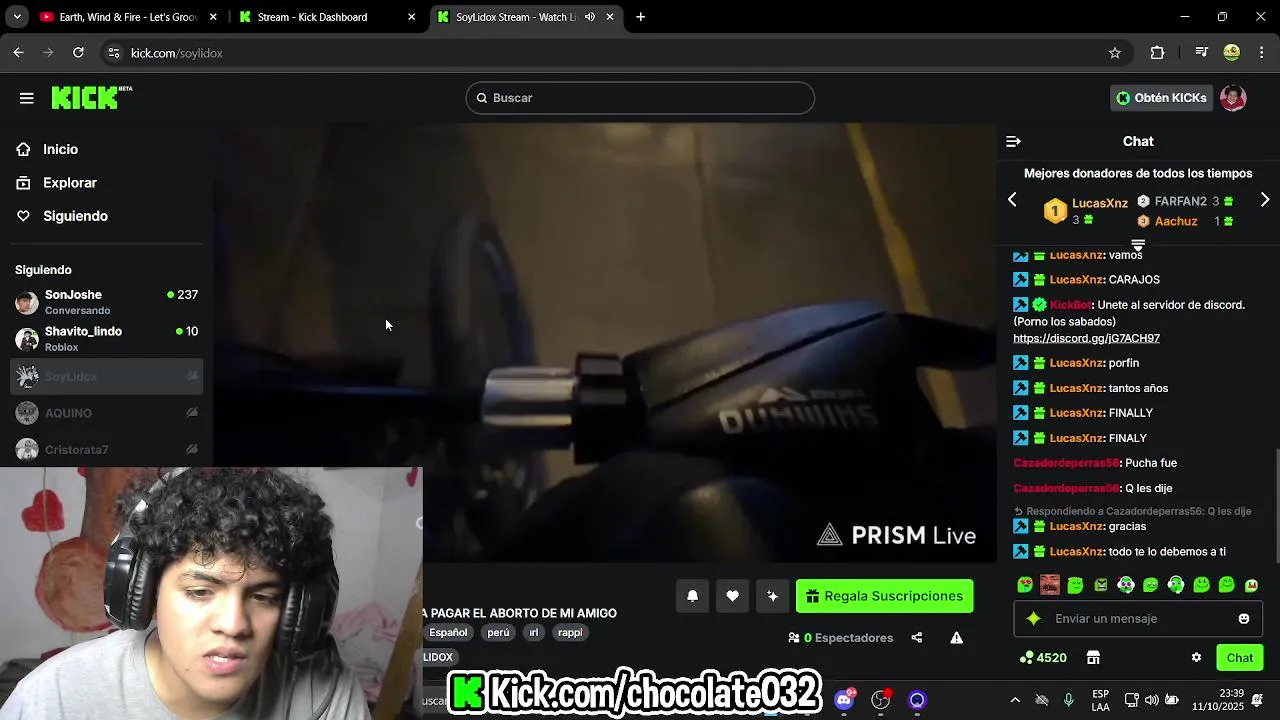Open the offline AQUINO channel
This screenshot has height=720, width=1280.
pyautogui.click(x=106, y=413)
